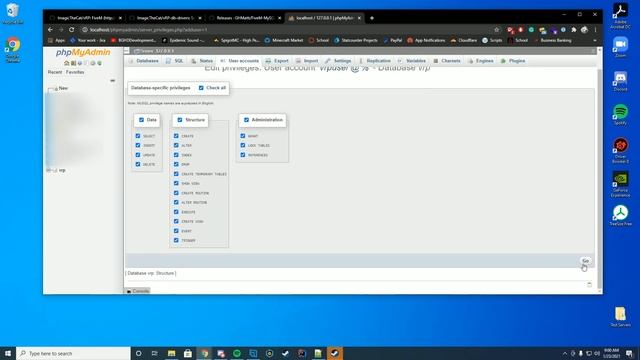Open the Chrome profile avatar

pos(584,30)
